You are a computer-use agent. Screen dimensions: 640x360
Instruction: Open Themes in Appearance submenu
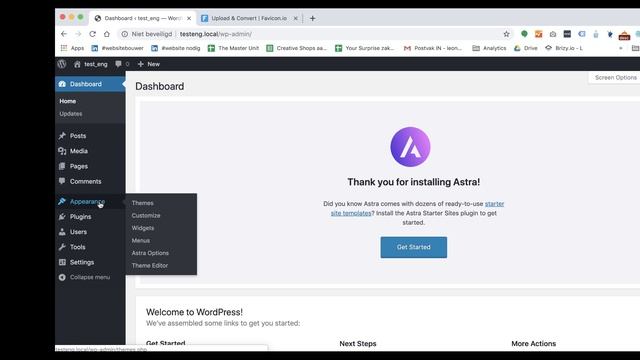click(x=142, y=203)
